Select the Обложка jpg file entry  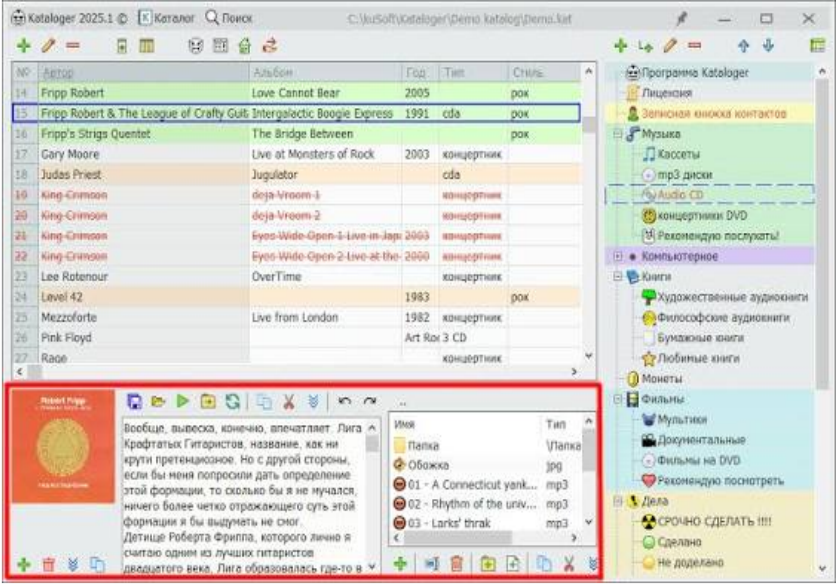point(428,465)
